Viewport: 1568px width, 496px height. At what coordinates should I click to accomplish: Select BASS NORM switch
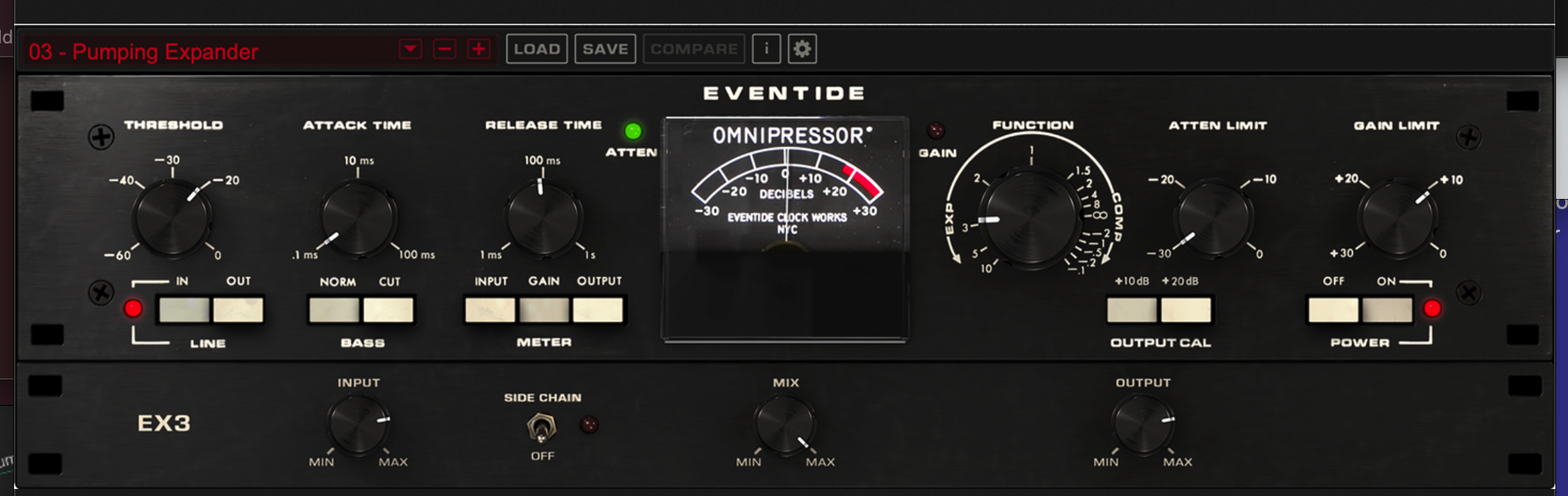point(334,310)
